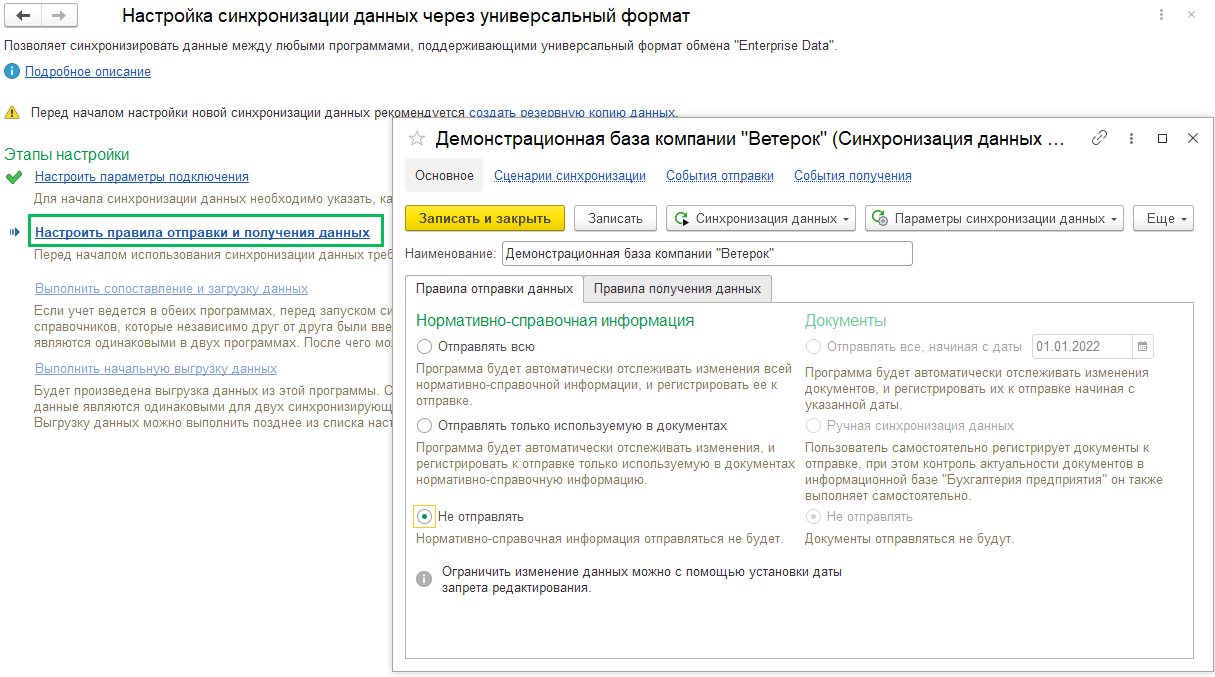Select Не отправлять under Документы
This screenshot has width=1215, height=677.
[x=814, y=517]
